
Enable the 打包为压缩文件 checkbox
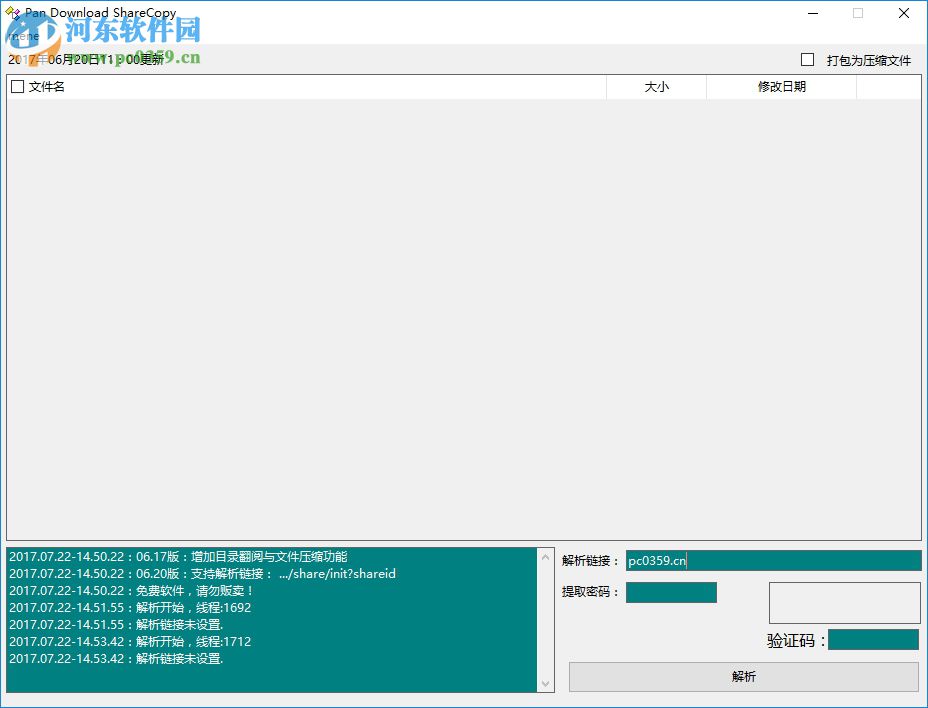[x=808, y=60]
